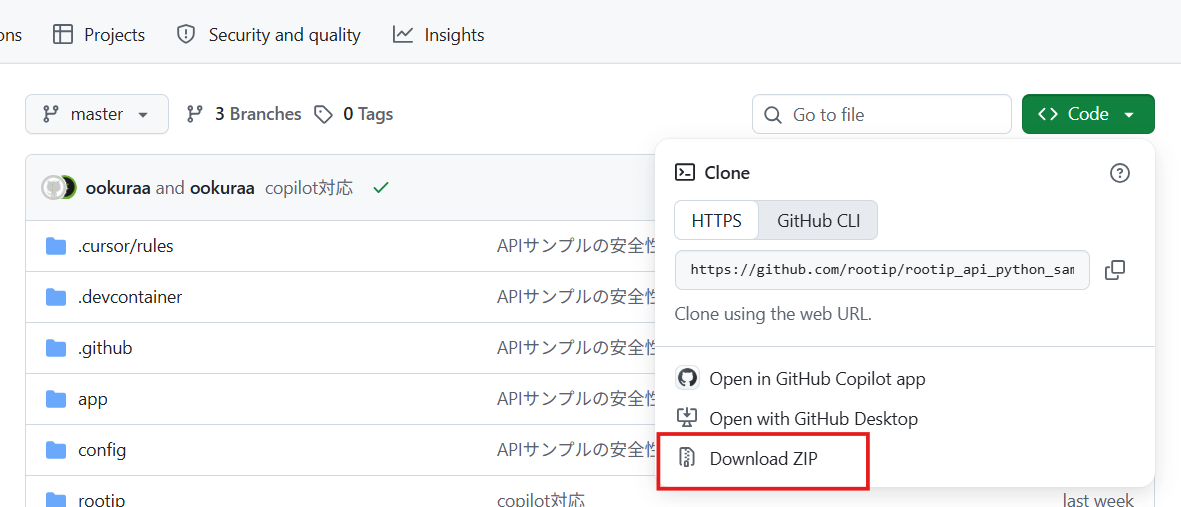
Task: Click the GitHub Desktop download icon
Action: 686,418
